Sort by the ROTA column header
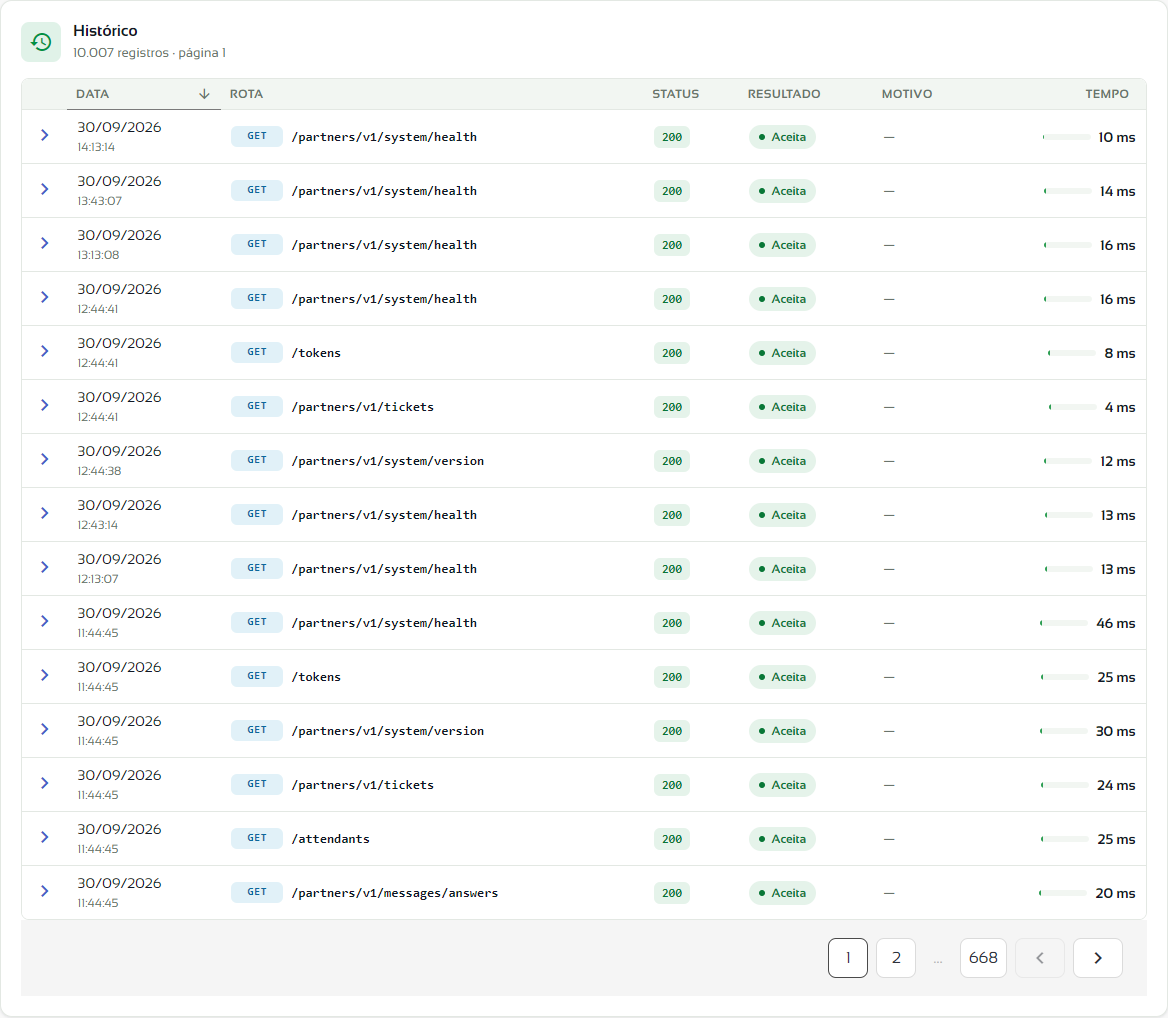The image size is (1168, 1018). pos(247,94)
